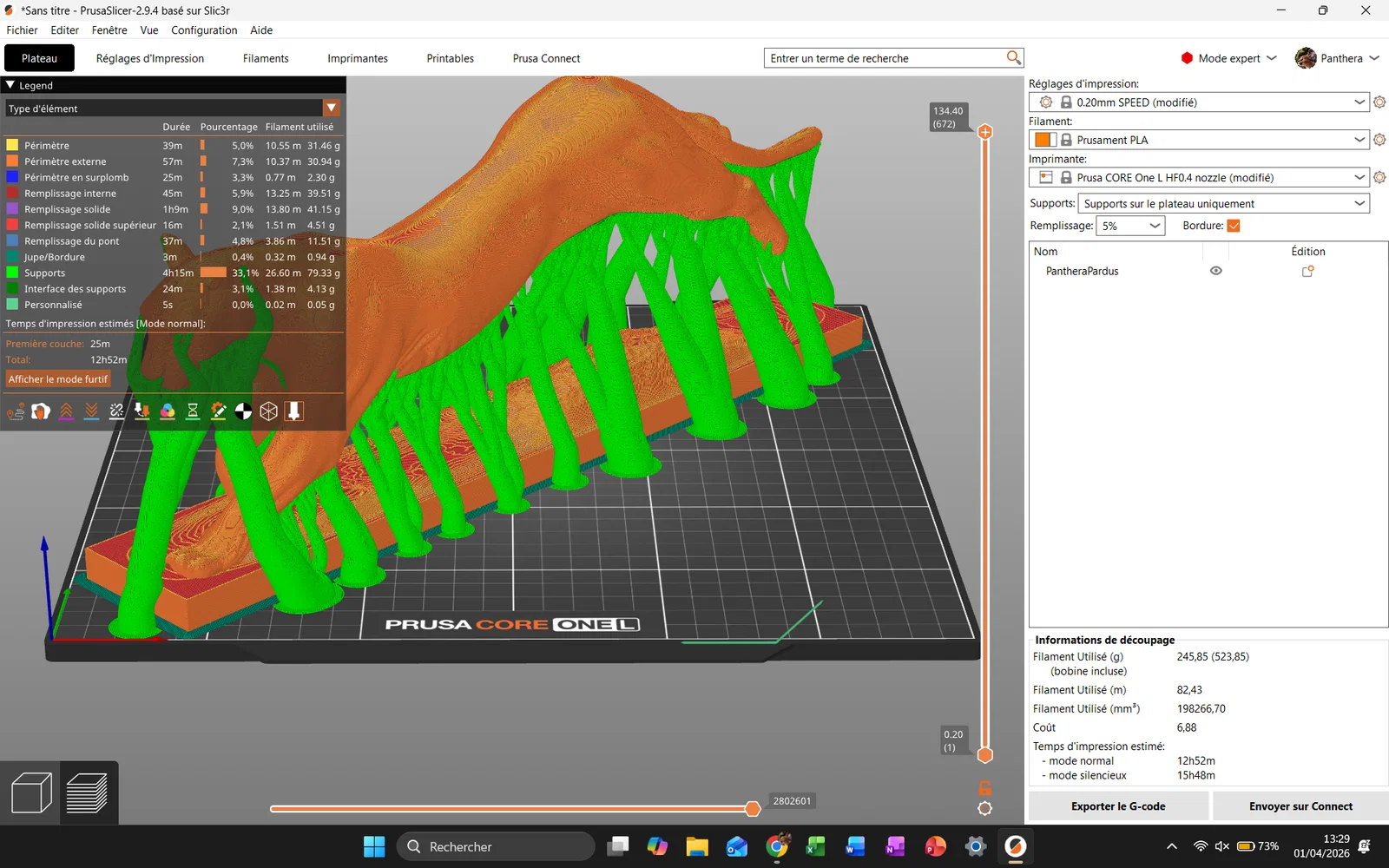Open the Type d'élément view dropdown
The height and width of the screenshot is (868, 1389).
pyautogui.click(x=173, y=108)
